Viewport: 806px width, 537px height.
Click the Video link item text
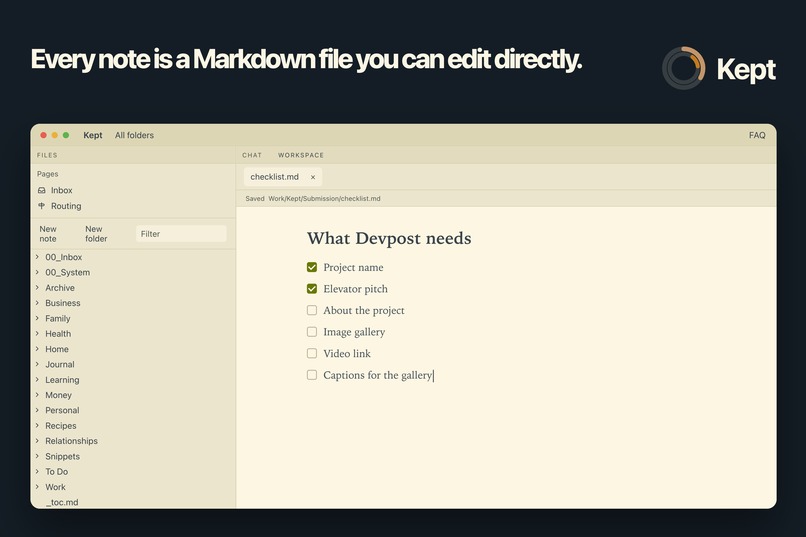[x=347, y=354]
